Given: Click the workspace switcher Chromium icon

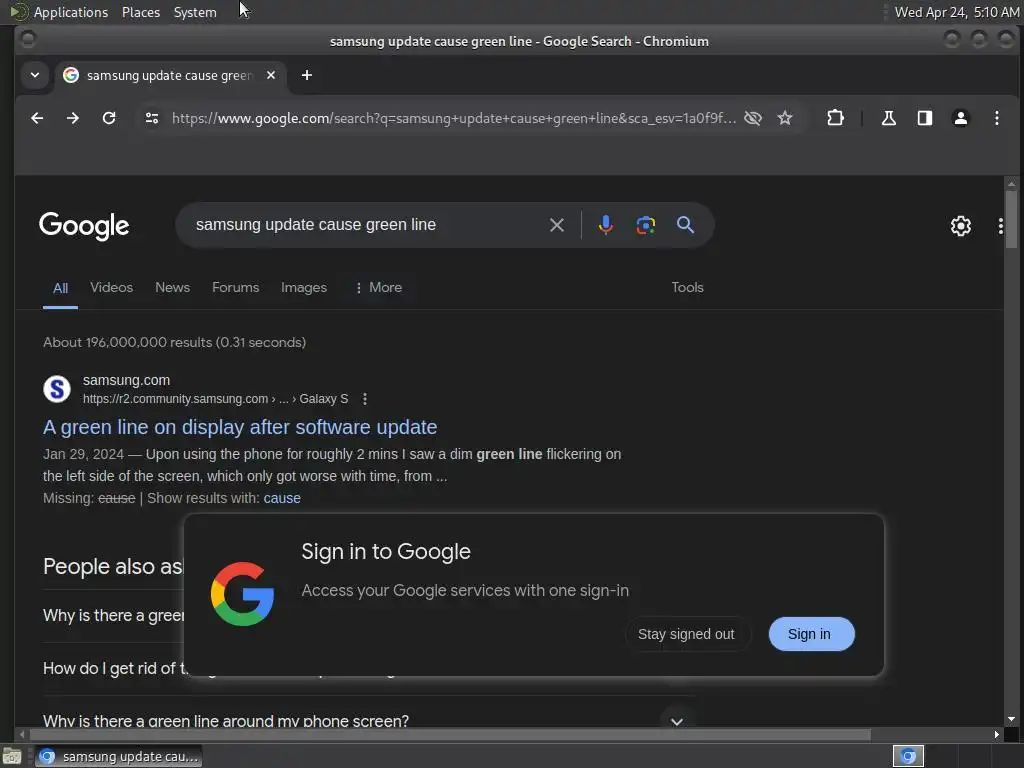Looking at the screenshot, I should click(x=908, y=756).
